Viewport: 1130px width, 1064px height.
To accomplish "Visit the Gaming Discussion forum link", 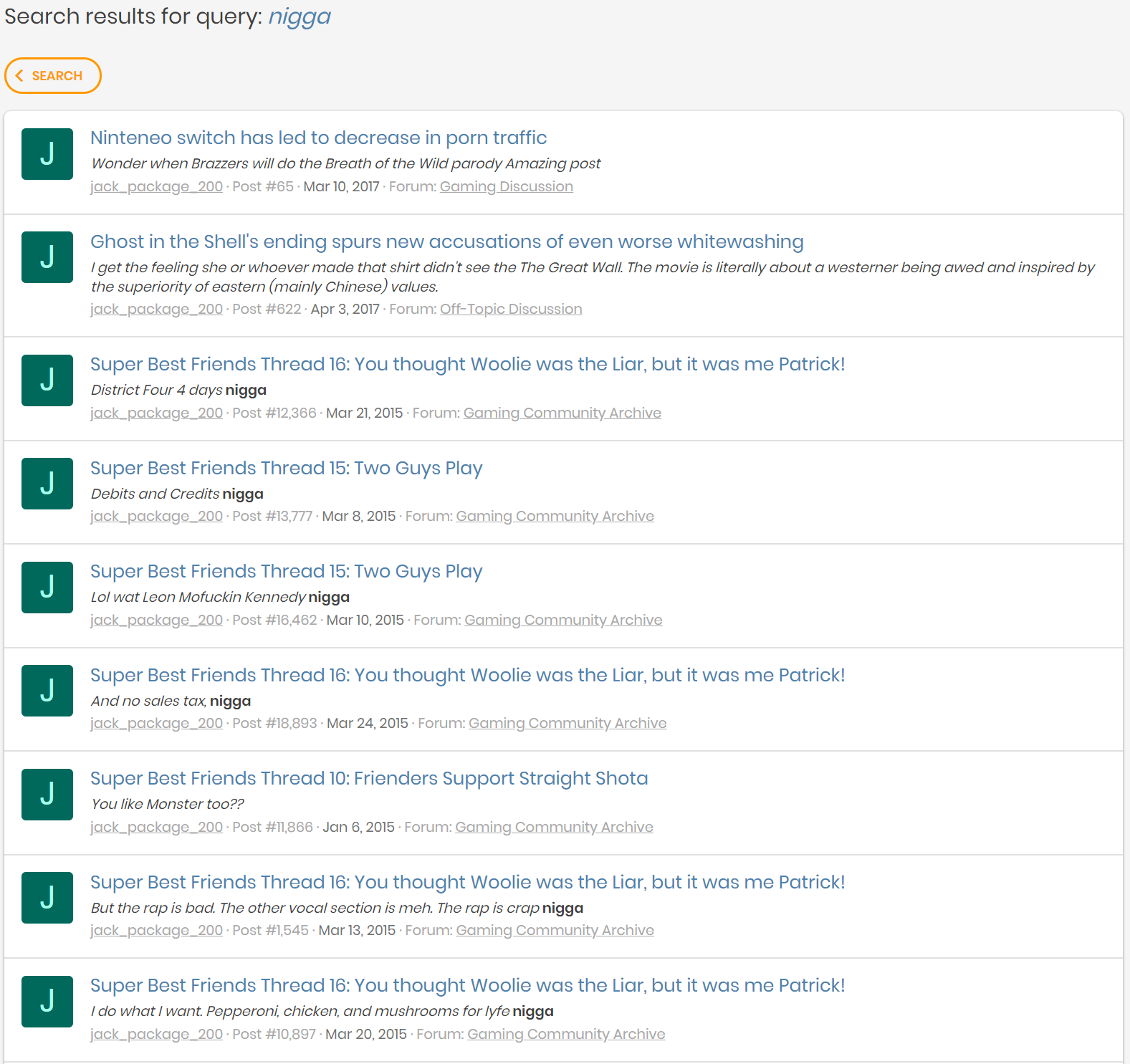I will [506, 186].
